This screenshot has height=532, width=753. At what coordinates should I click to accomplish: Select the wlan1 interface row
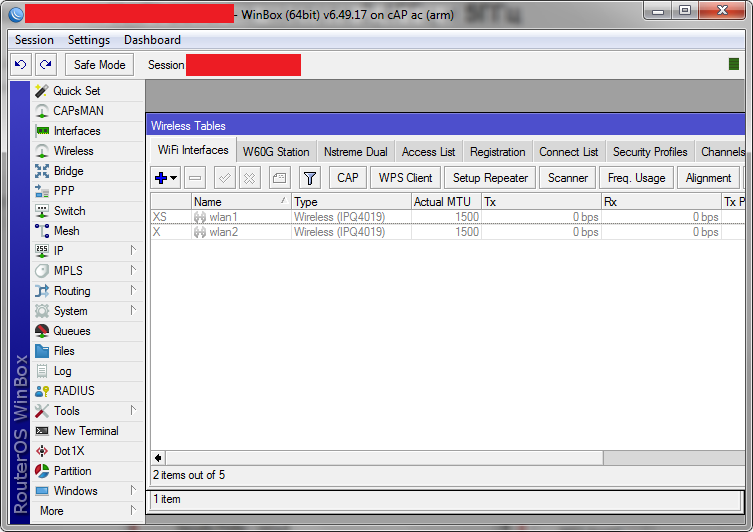tap(448, 217)
